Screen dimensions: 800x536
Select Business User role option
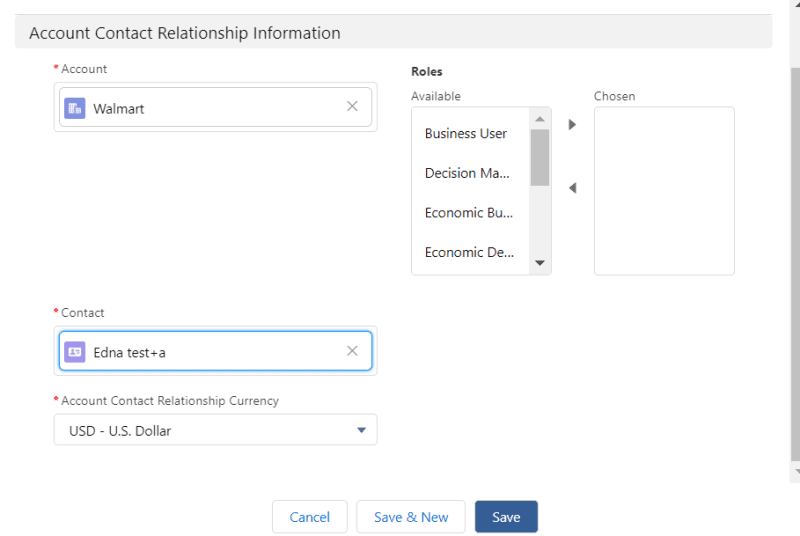click(466, 133)
